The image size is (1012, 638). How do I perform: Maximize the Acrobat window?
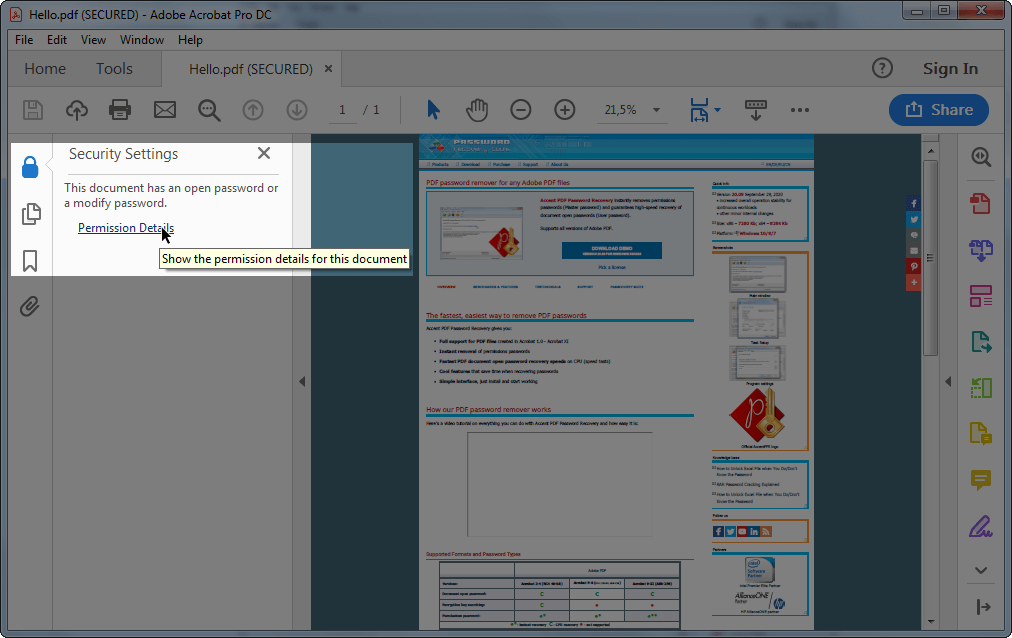944,11
